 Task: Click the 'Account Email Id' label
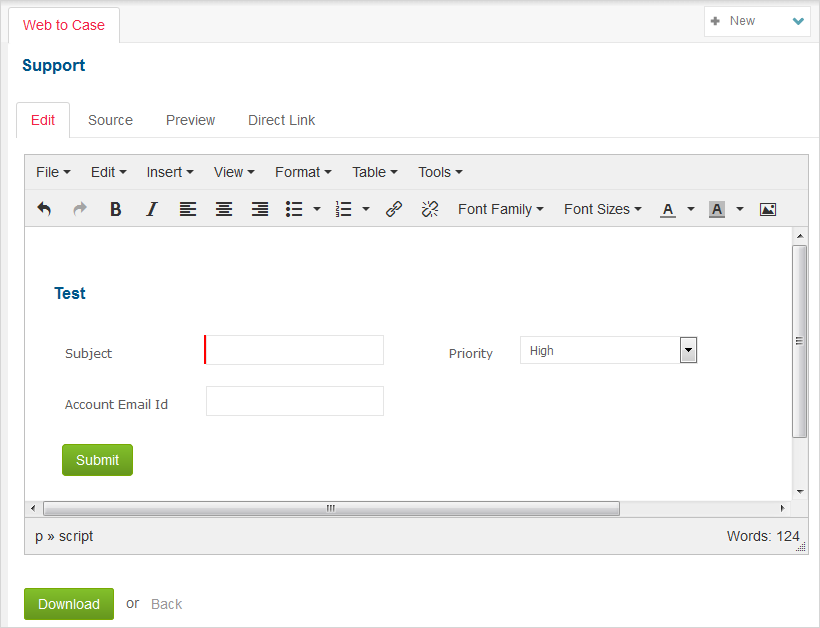[116, 405]
